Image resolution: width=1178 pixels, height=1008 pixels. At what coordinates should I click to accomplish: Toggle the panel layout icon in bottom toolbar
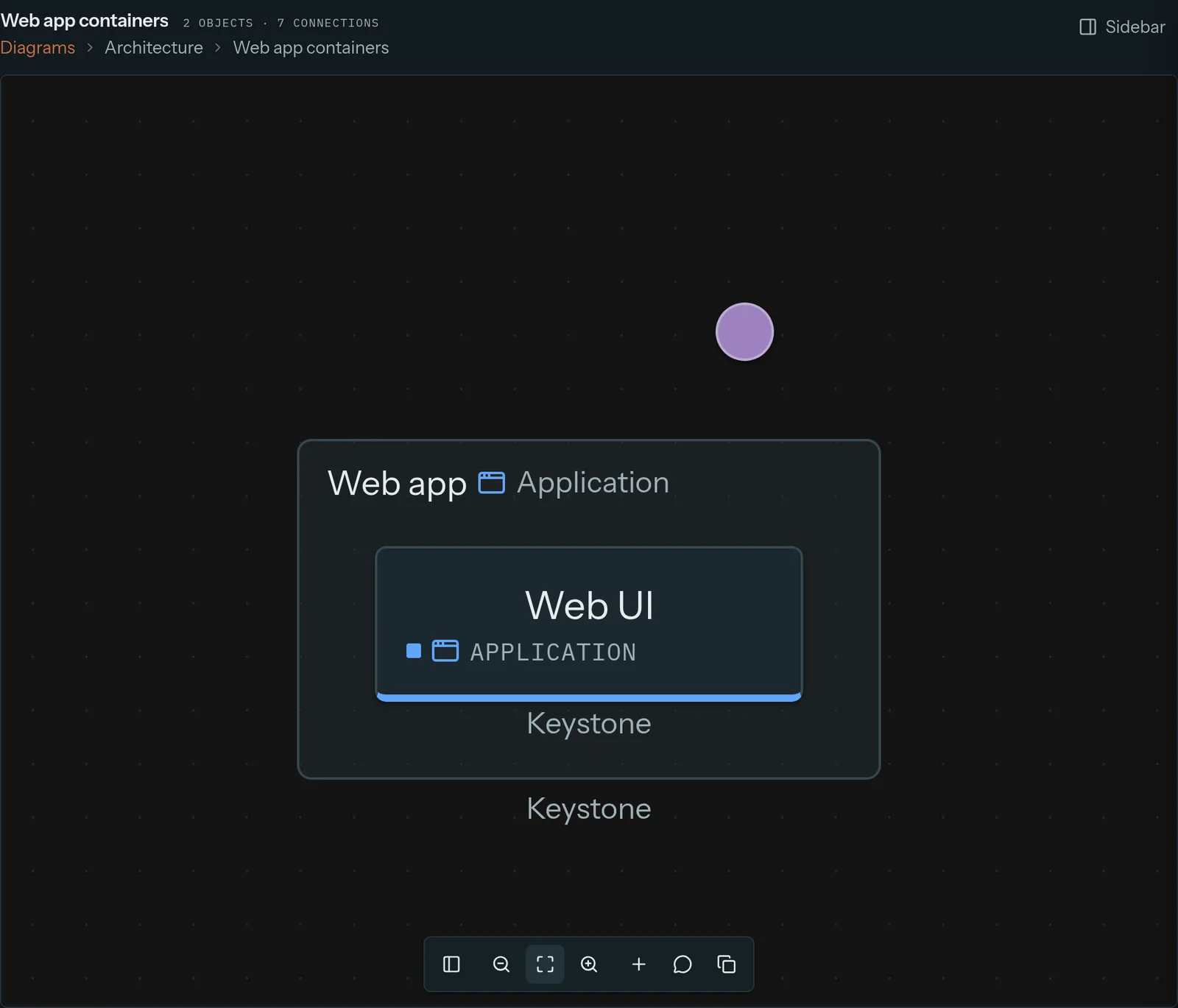tap(451, 965)
